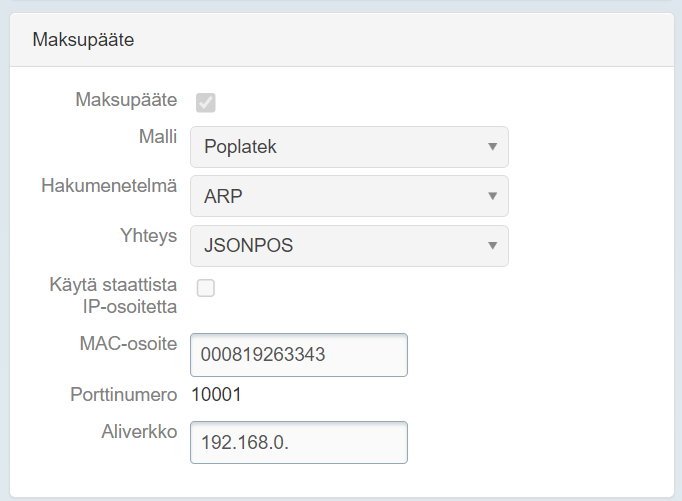Click the Aliverkko field label
682x501 pixels.
[140, 430]
